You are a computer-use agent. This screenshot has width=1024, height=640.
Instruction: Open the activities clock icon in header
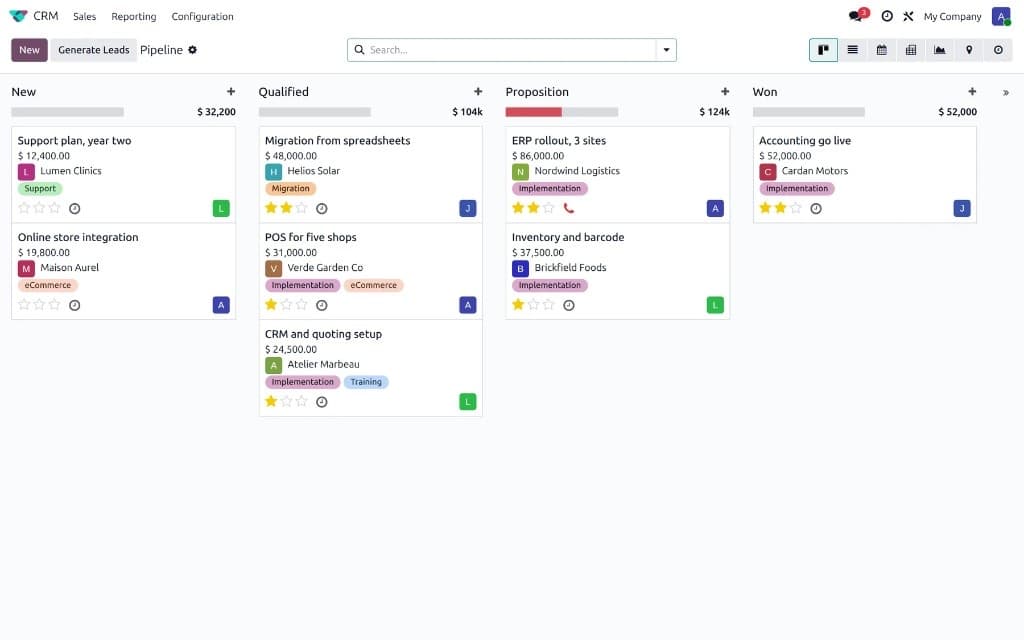(887, 16)
